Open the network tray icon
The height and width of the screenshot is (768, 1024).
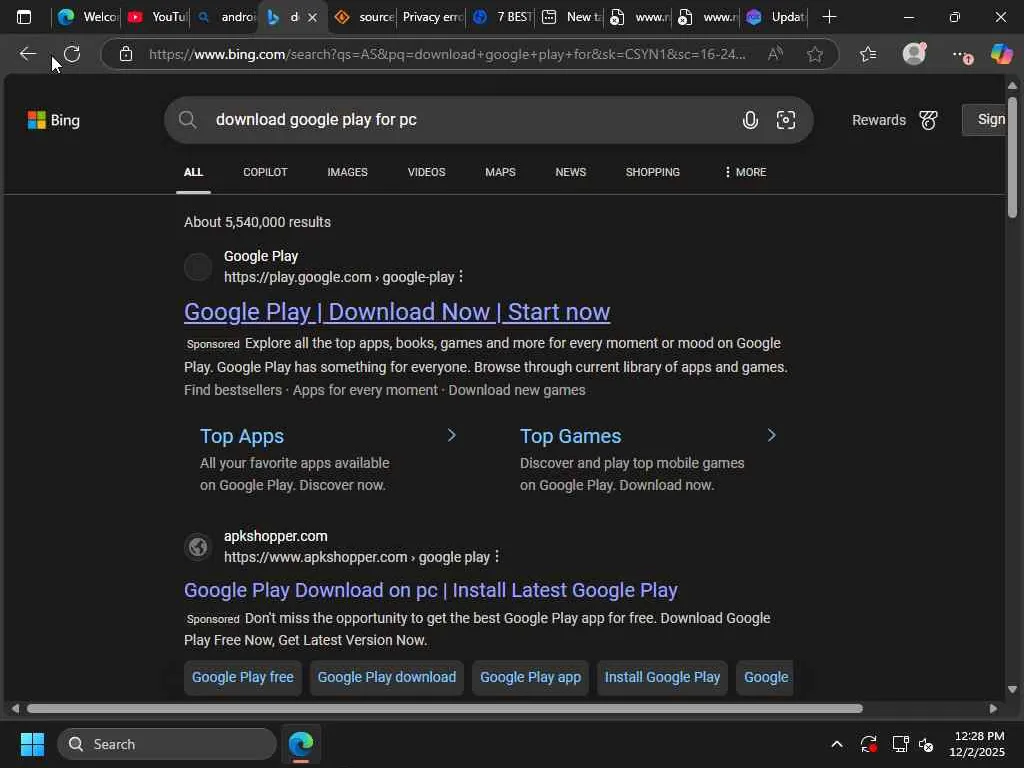coord(901,744)
